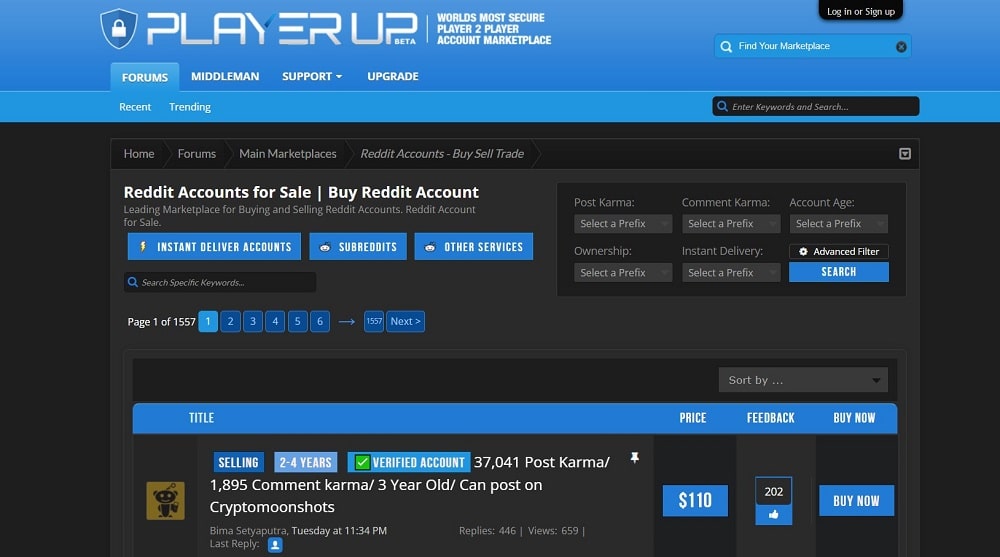Select the Trending sub-navigation link

coord(189,107)
